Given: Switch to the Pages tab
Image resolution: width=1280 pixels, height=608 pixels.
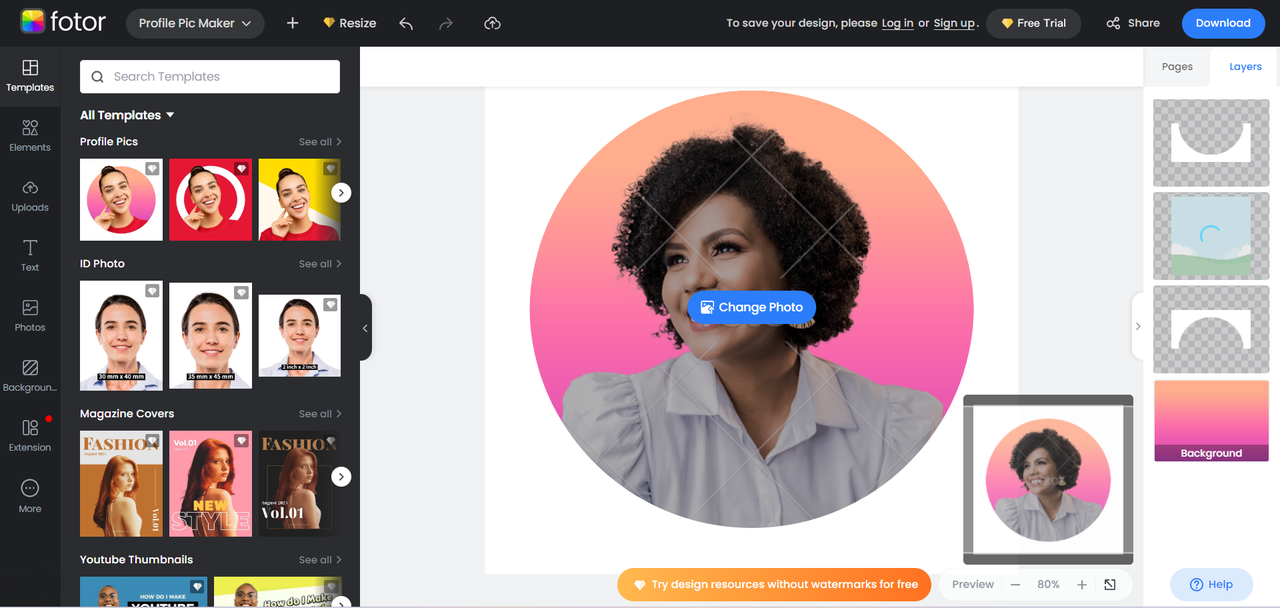Looking at the screenshot, I should click(1177, 66).
